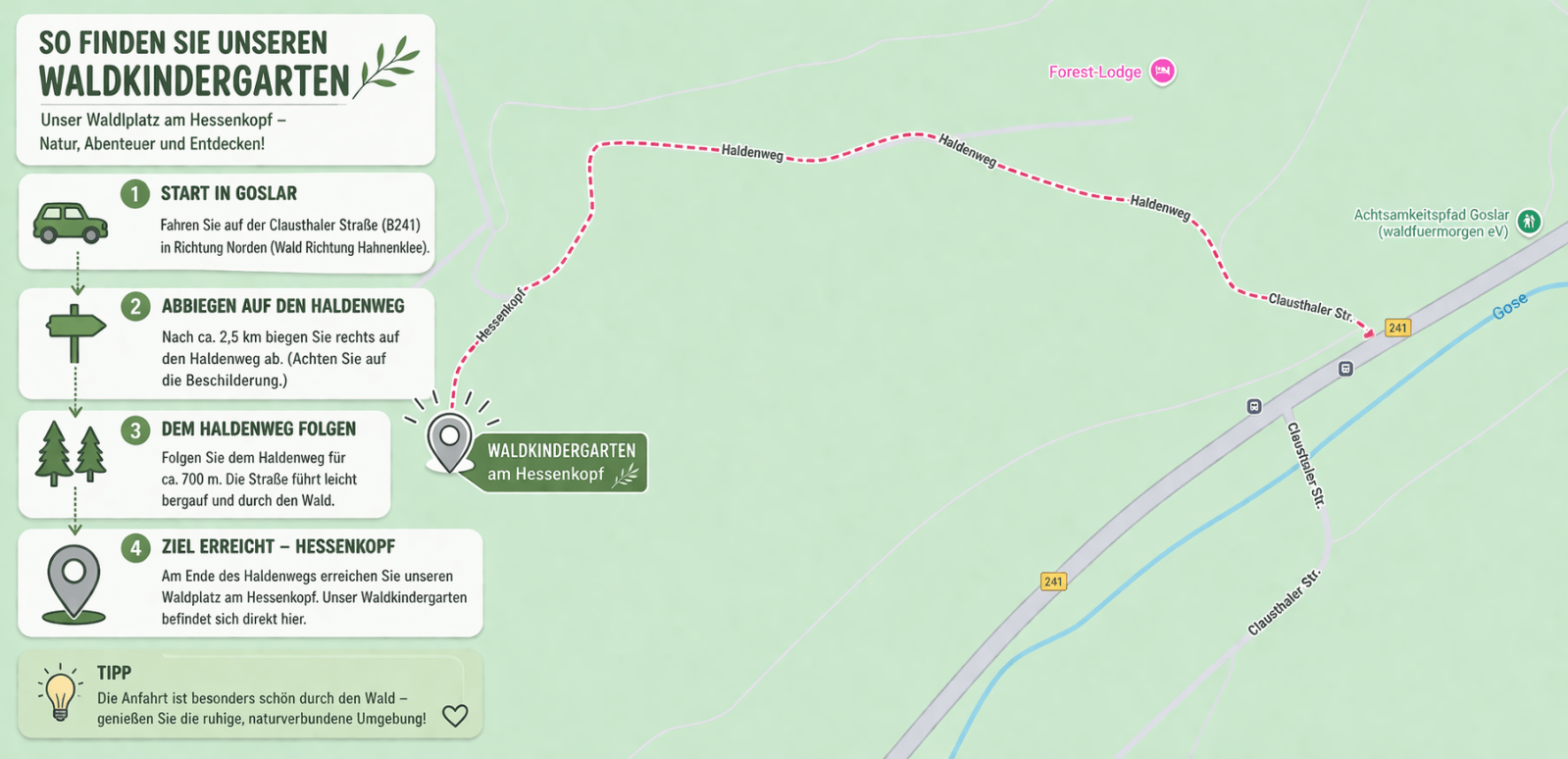This screenshot has width=1568, height=759.
Task: Click the pink Forest-Lodge hotel marker
Action: [x=1163, y=71]
